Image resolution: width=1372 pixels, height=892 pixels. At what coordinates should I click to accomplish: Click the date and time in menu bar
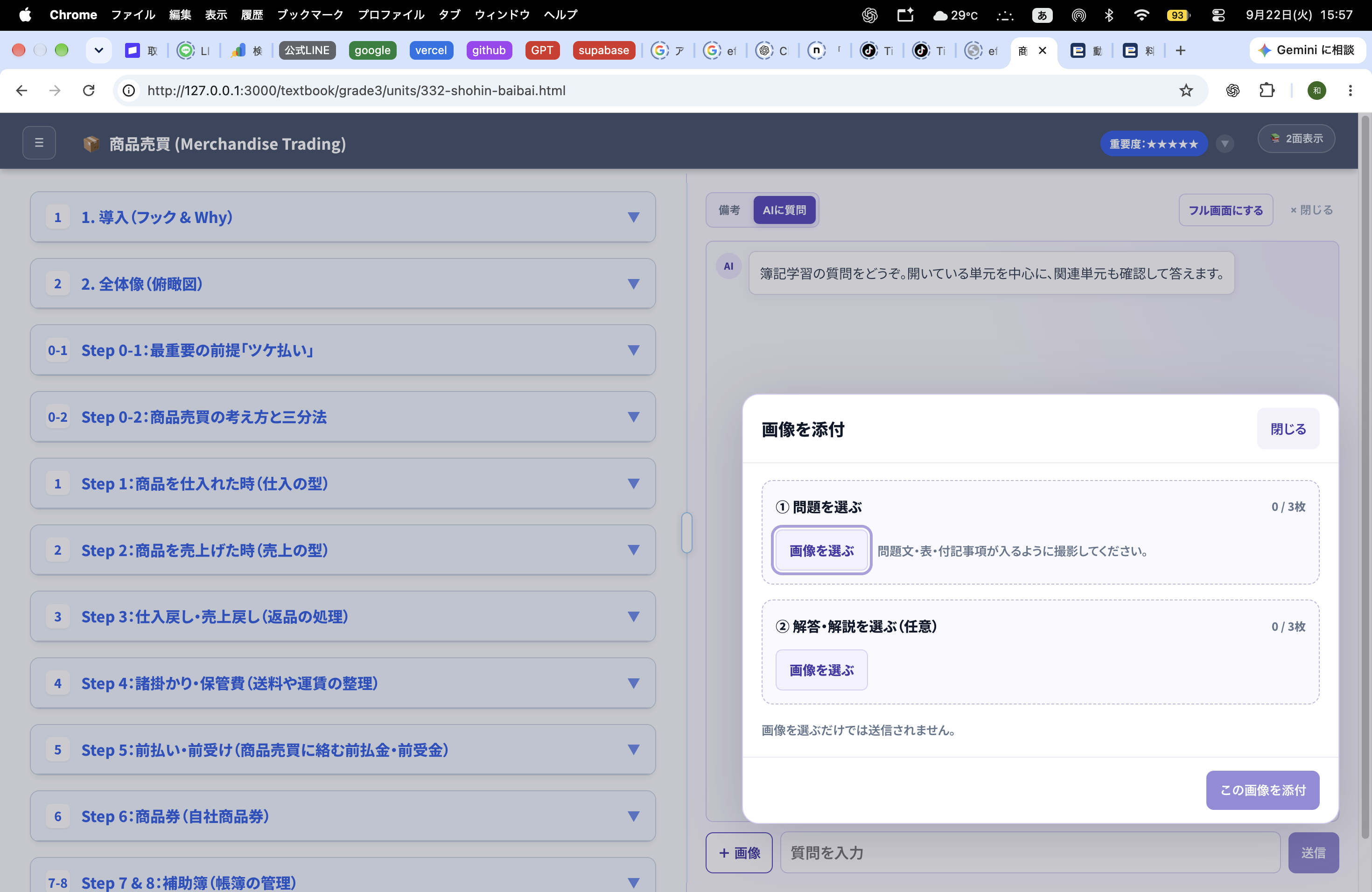tap(1299, 15)
